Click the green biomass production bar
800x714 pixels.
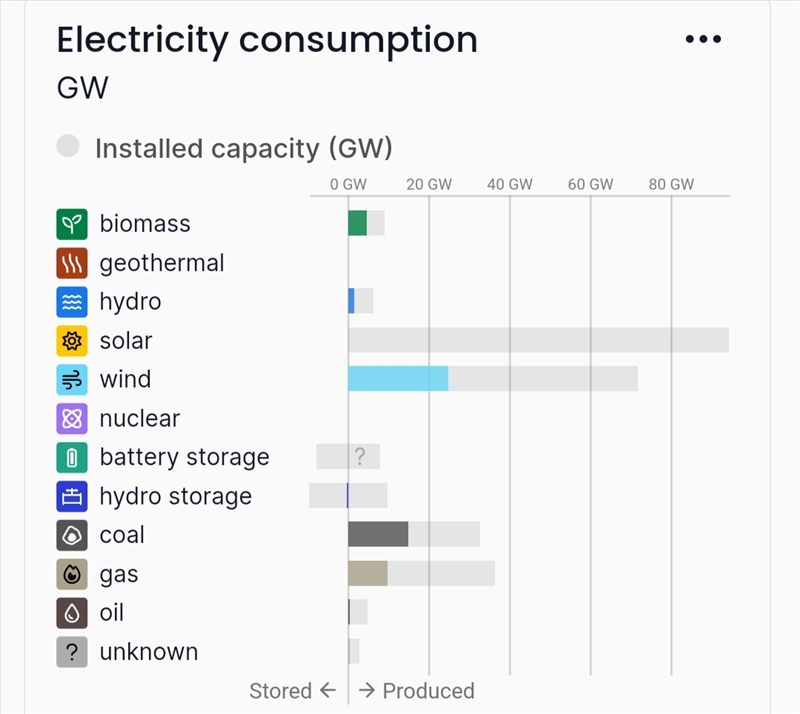[x=358, y=223]
